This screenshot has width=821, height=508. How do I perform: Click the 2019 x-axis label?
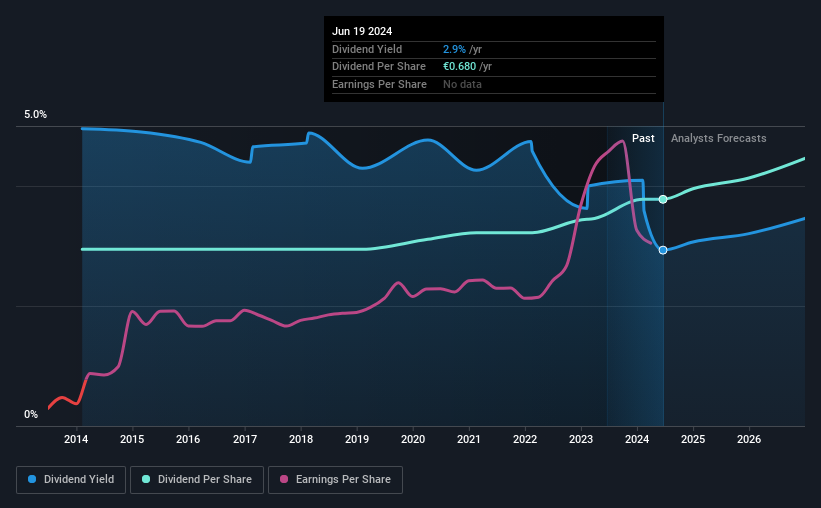point(357,439)
